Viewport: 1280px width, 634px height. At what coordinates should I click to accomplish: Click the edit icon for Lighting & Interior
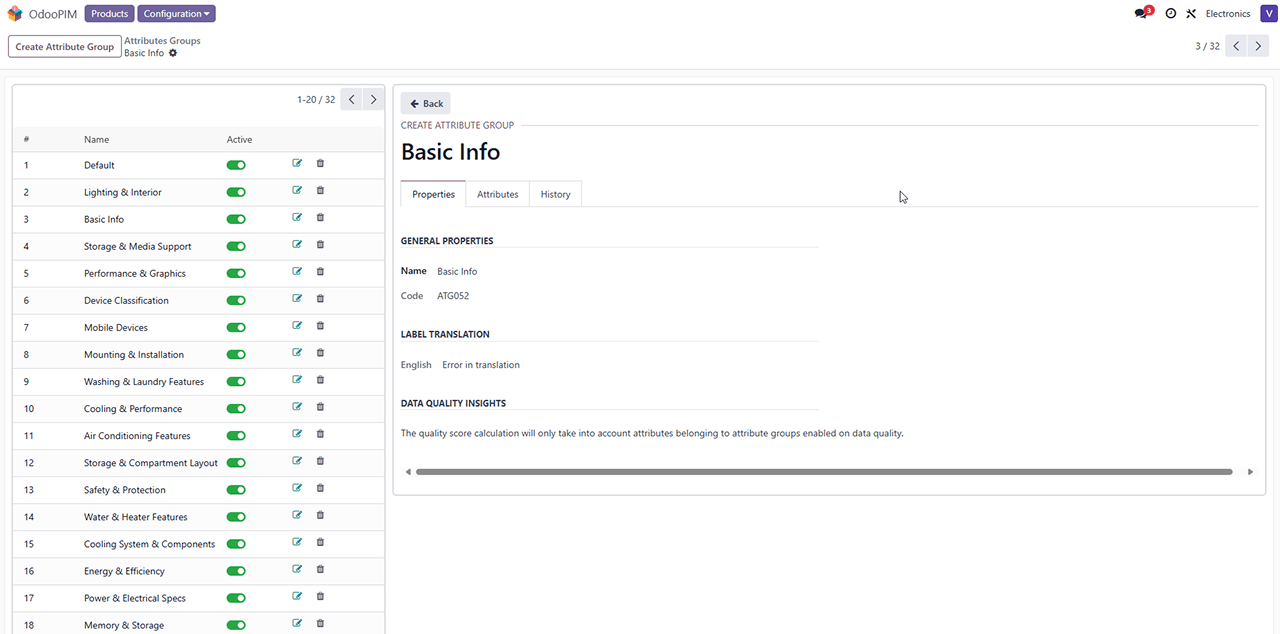pyautogui.click(x=297, y=191)
